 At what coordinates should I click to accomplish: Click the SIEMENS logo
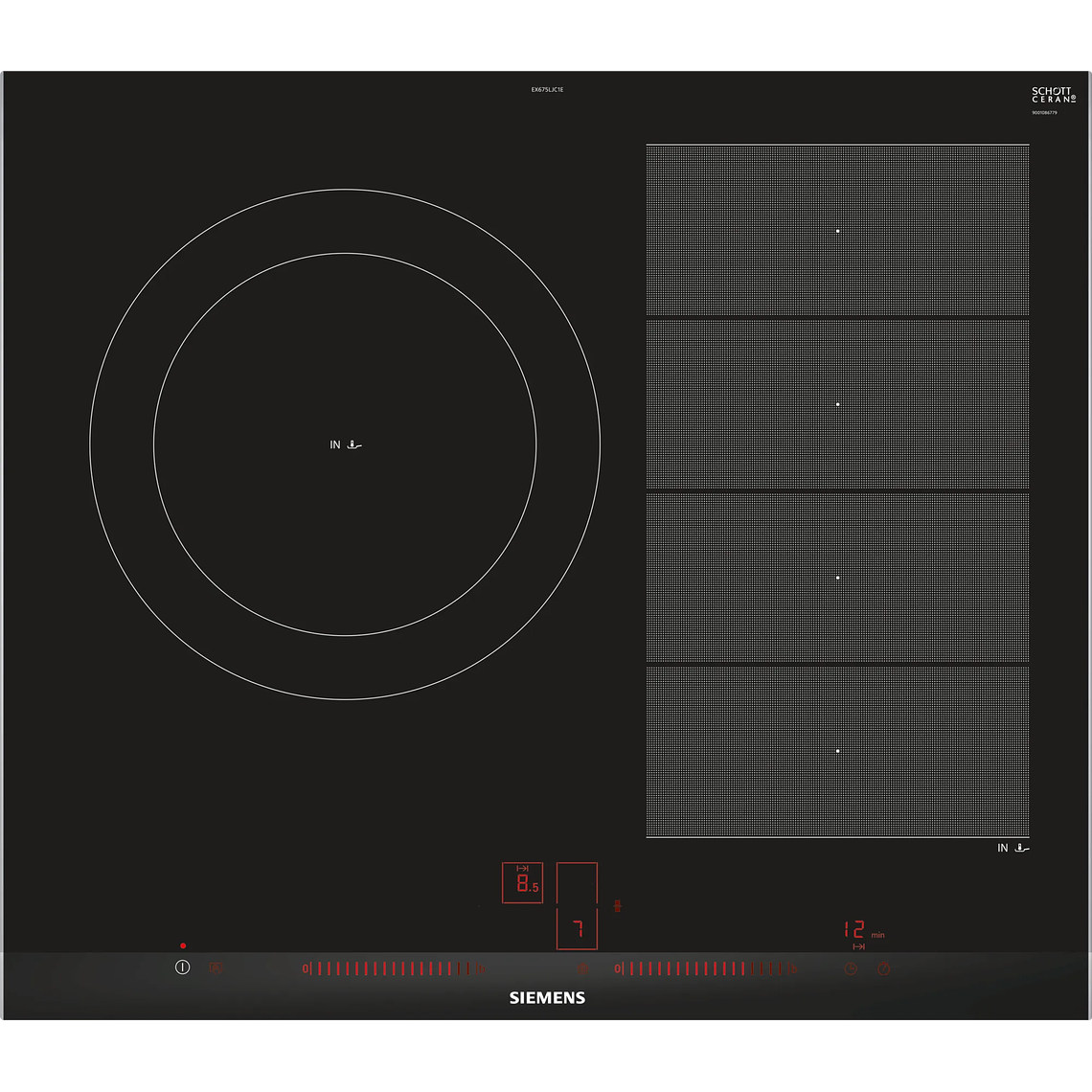click(x=546, y=997)
